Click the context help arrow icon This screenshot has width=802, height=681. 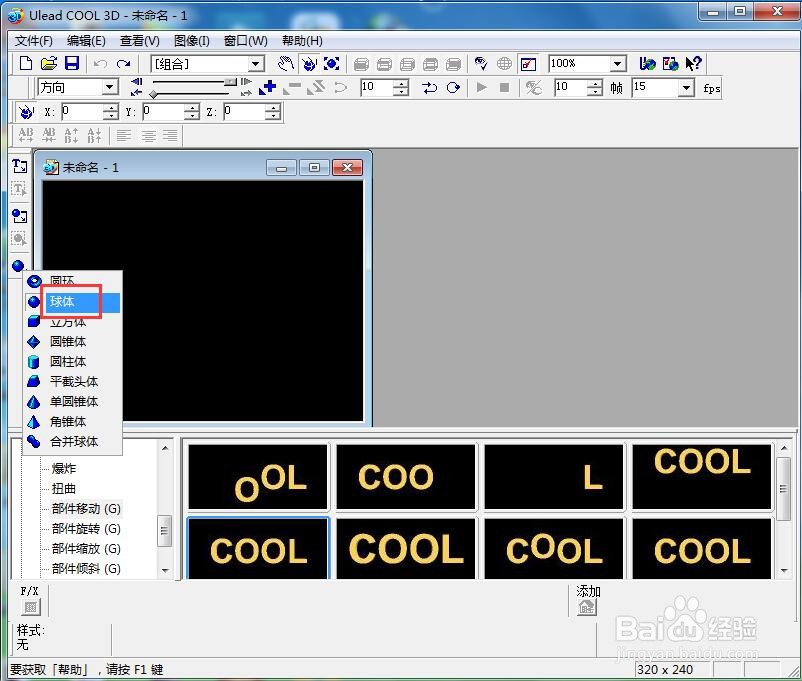(693, 63)
